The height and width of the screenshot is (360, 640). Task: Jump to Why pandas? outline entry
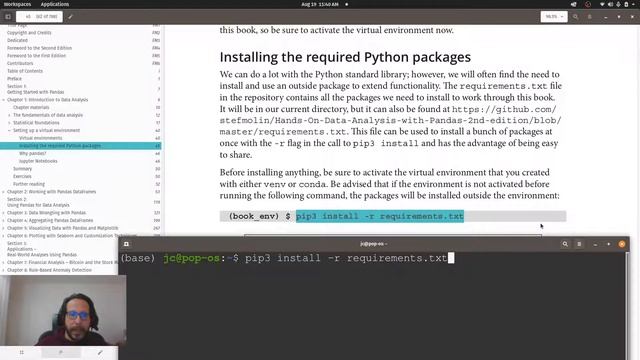pyautogui.click(x=33, y=153)
